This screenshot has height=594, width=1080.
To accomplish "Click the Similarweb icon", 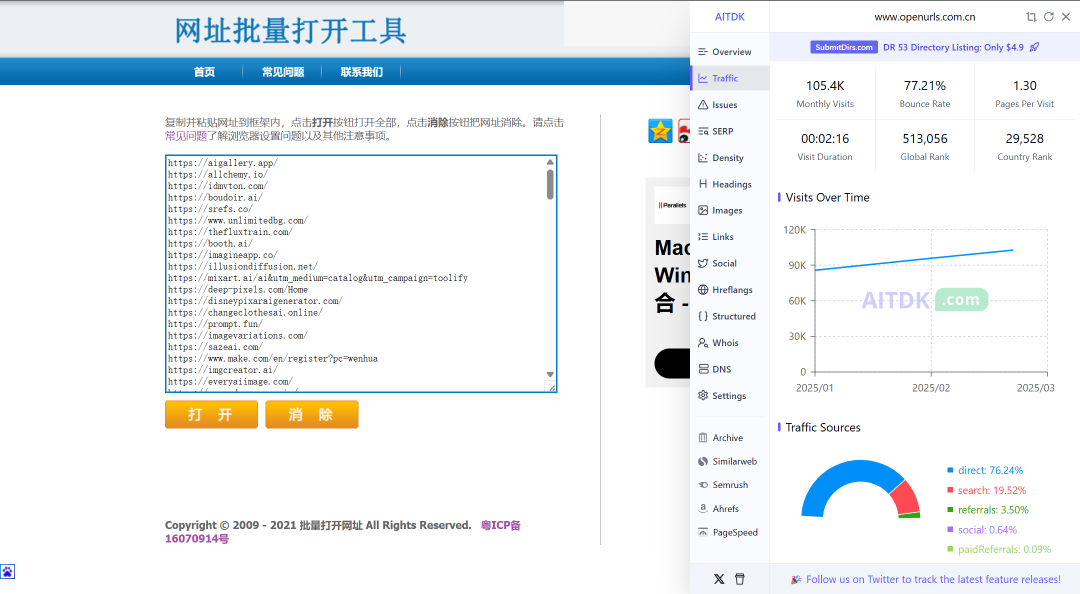I will click(703, 461).
